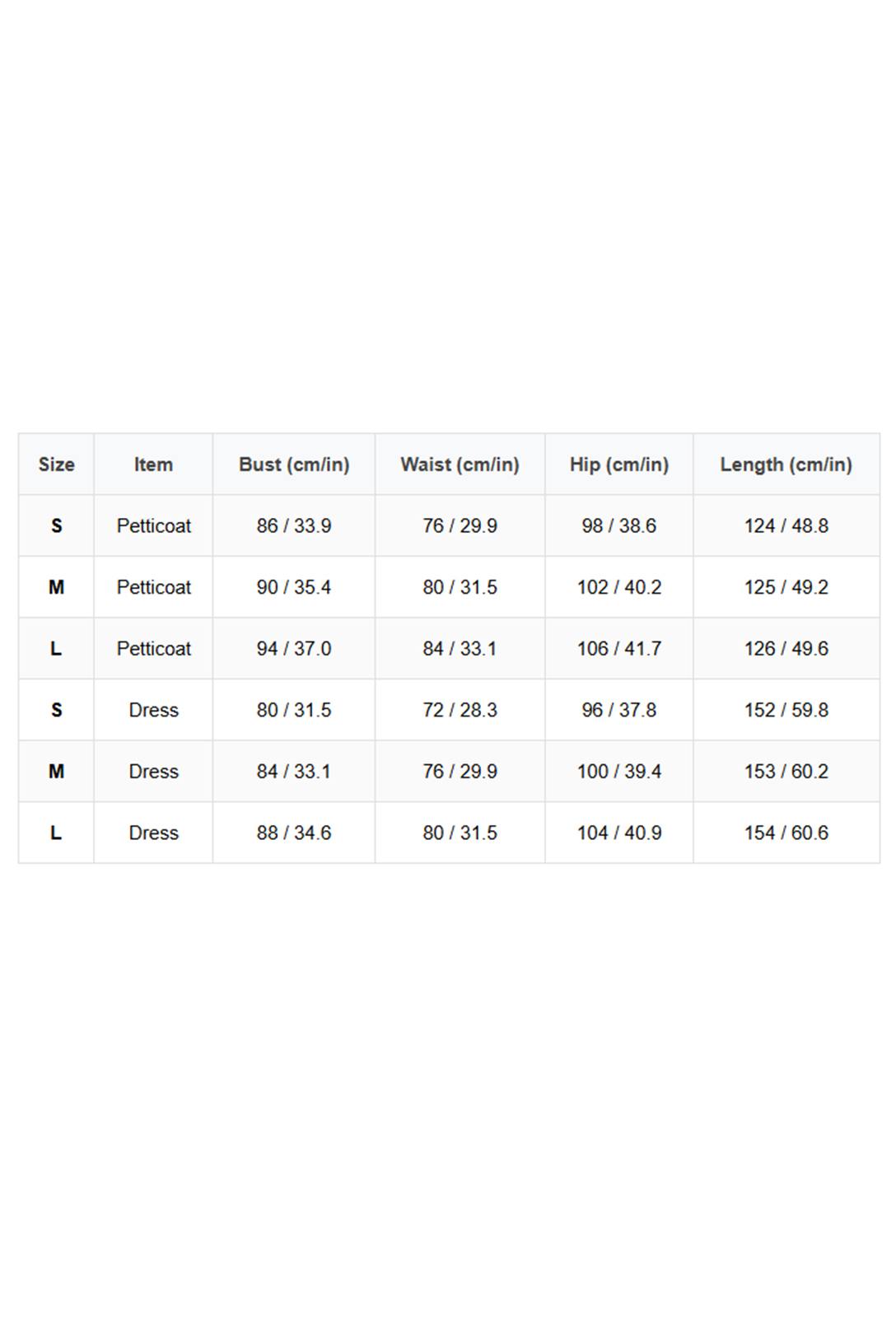This screenshot has width=896, height=1344.
Task: Click the bust cell 94 / 37.0
Action: tap(294, 648)
